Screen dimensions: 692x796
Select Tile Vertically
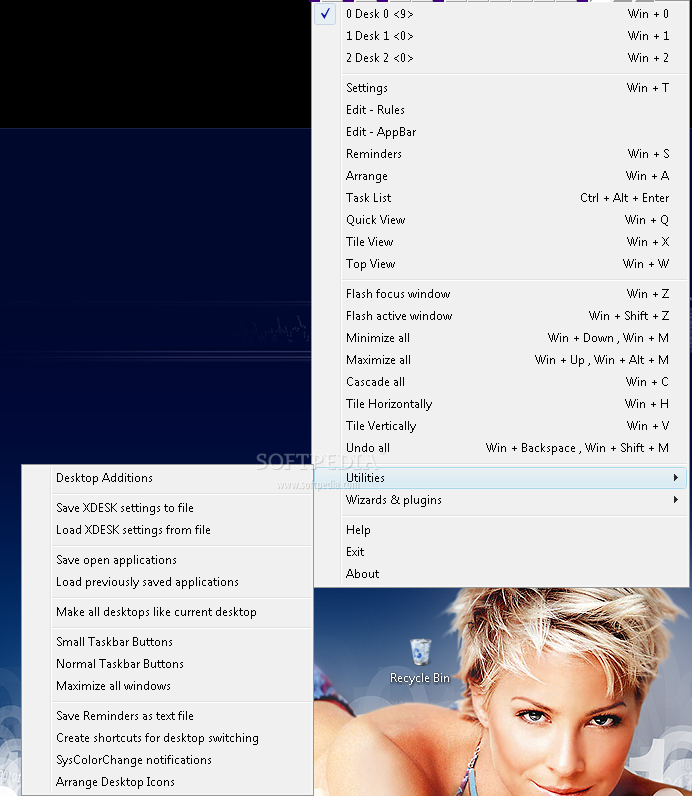pyautogui.click(x=500, y=426)
